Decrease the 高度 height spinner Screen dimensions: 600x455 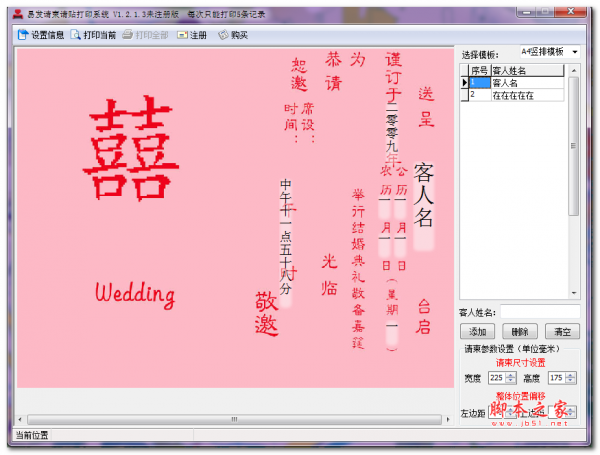pyautogui.click(x=571, y=381)
